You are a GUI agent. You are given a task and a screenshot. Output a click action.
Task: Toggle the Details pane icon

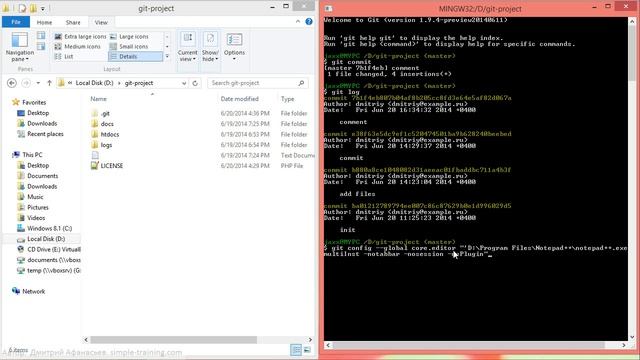(x=41, y=47)
